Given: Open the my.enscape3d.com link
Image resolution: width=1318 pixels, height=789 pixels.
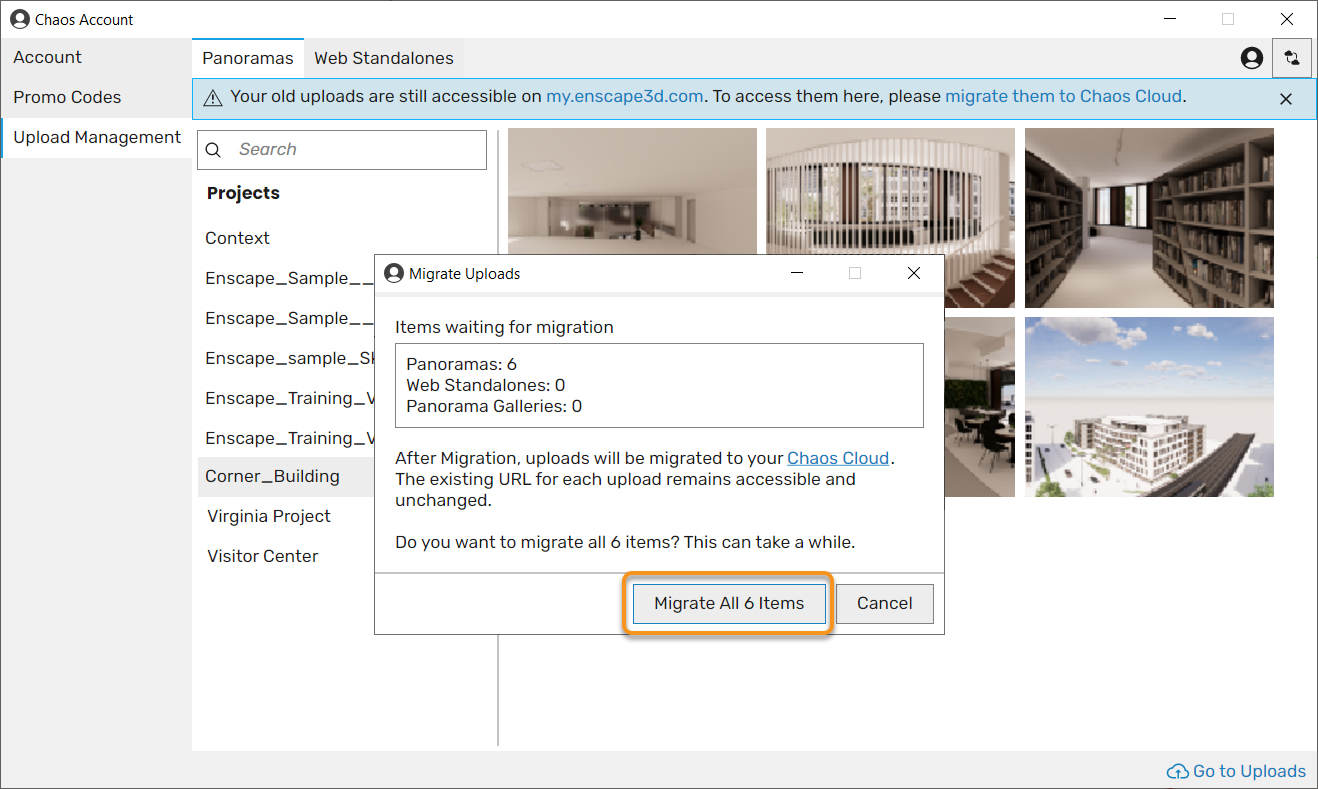Looking at the screenshot, I should coord(625,97).
